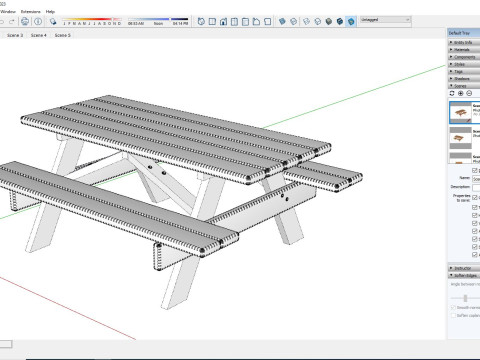Select Shaded With Textures style icon
Screen dimensions: 480x360
[x=340, y=22]
